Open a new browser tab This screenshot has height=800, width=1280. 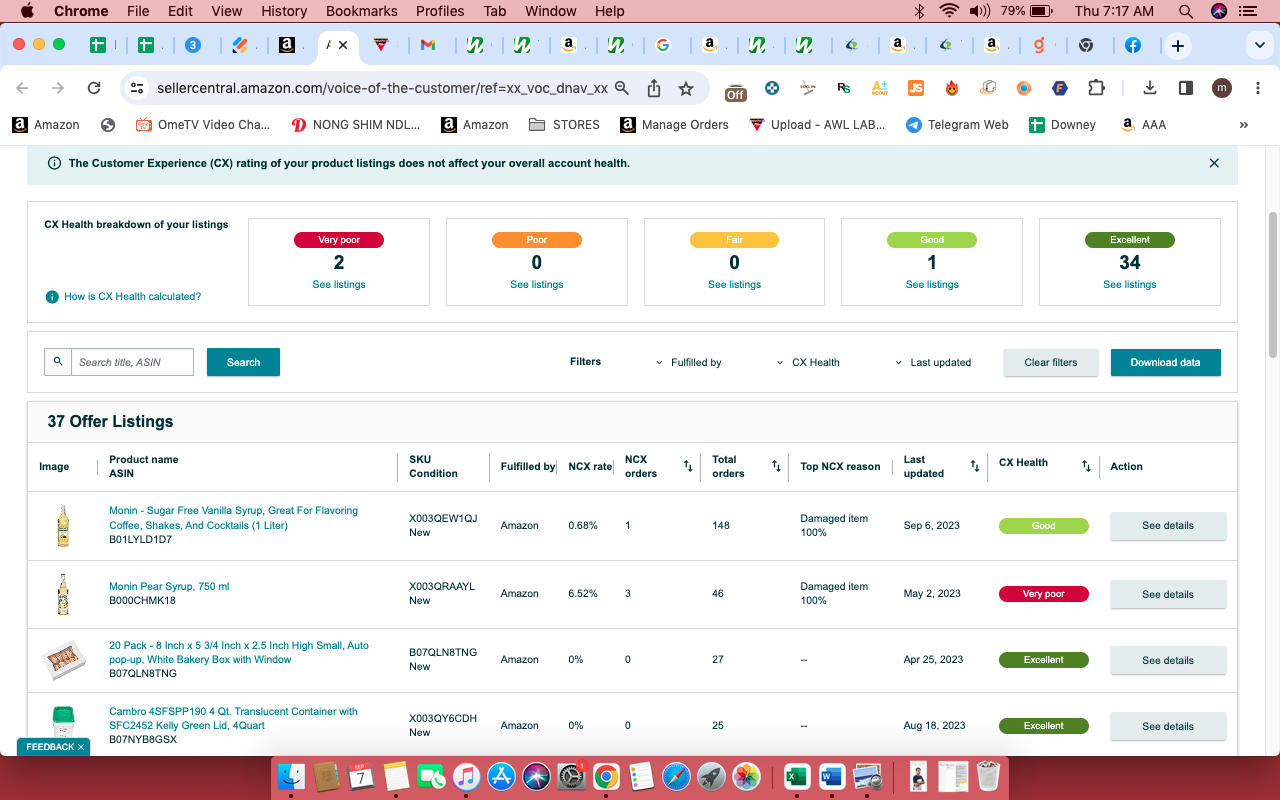tap(1178, 46)
